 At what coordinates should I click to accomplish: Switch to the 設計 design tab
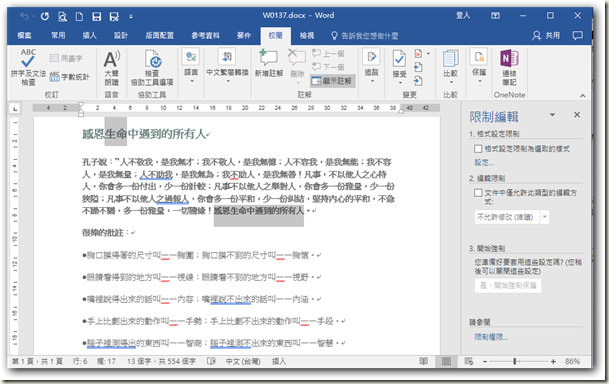click(x=121, y=36)
